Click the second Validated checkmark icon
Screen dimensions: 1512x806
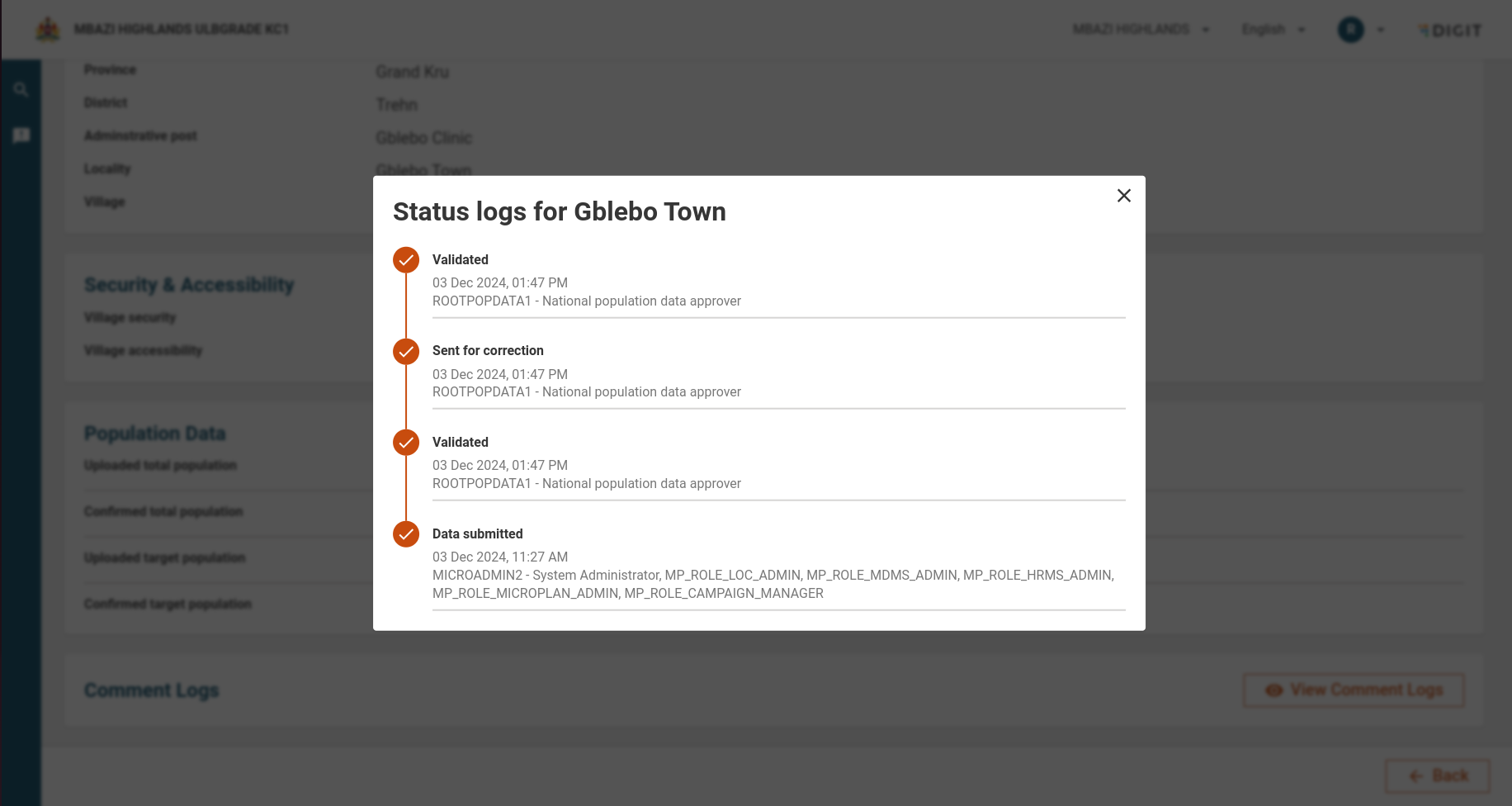406,443
